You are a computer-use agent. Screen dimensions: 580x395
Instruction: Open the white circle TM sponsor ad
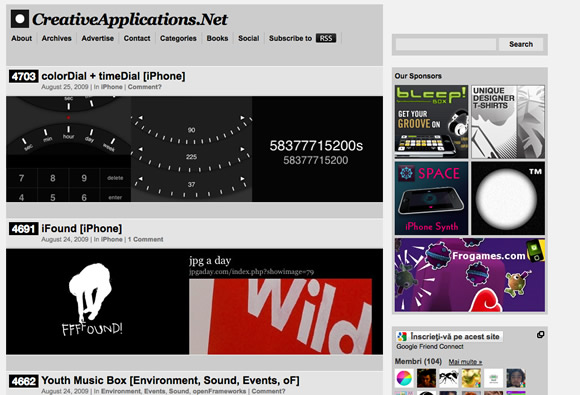pos(508,198)
